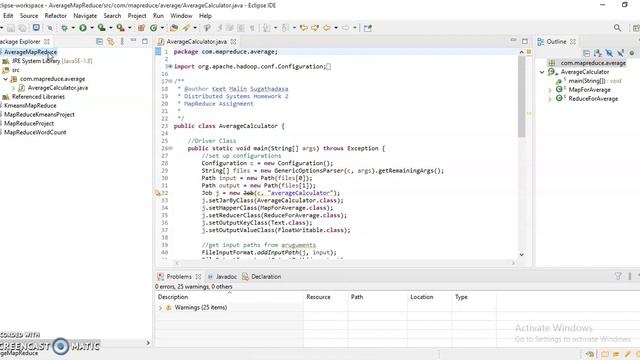Image resolution: width=640 pixels, height=360 pixels.
Task: Click the Problems view filter icon
Action: click(618, 276)
